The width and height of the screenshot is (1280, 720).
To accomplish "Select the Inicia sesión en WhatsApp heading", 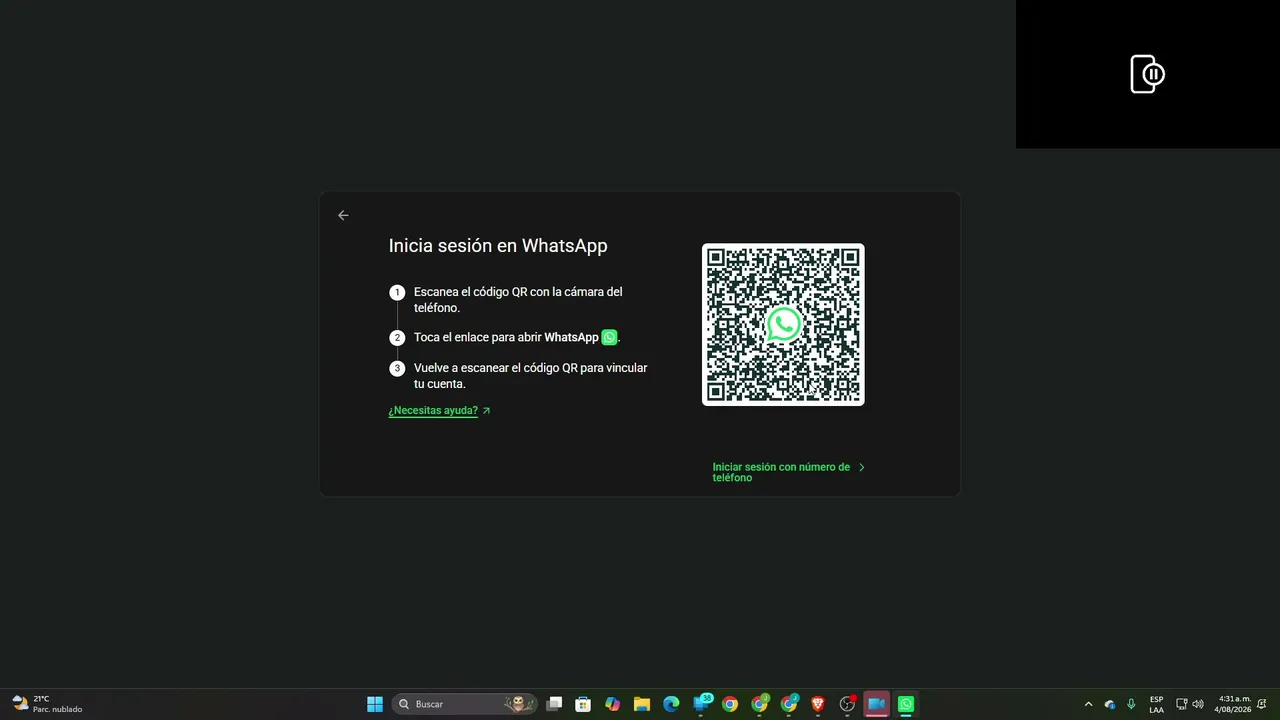I will pyautogui.click(x=498, y=245).
